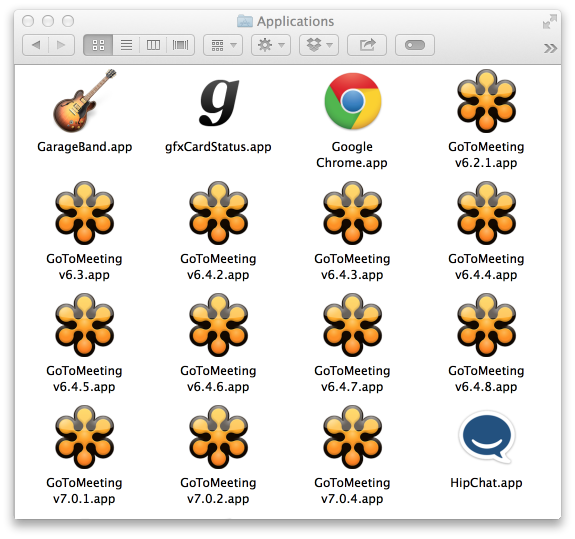This screenshot has width=575, height=539.
Task: Select the Google Chrome.app icon
Action: [352, 101]
